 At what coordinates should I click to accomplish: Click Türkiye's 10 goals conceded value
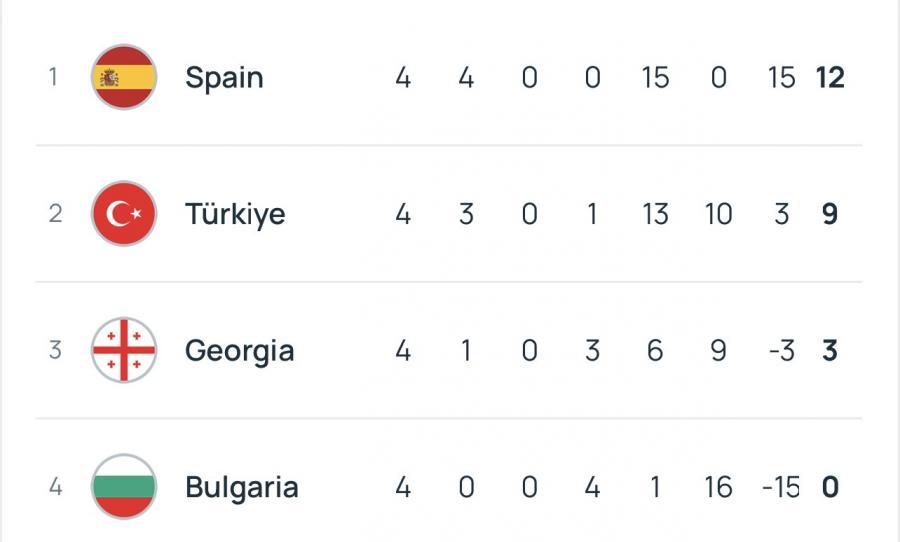coord(718,214)
